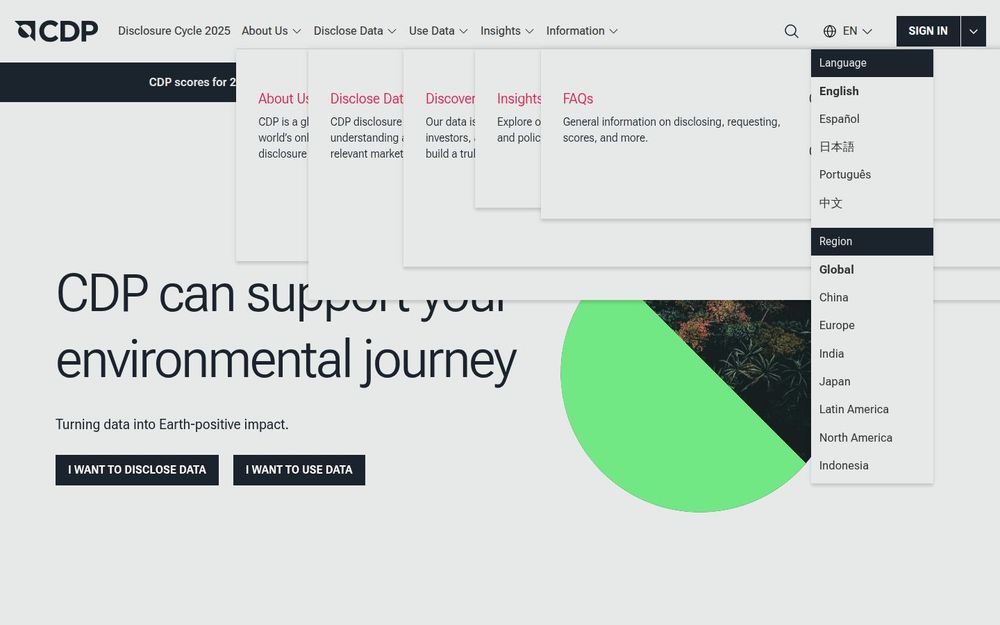The width and height of the screenshot is (1000, 625).
Task: Click the CDP logo
Action: click(57, 31)
